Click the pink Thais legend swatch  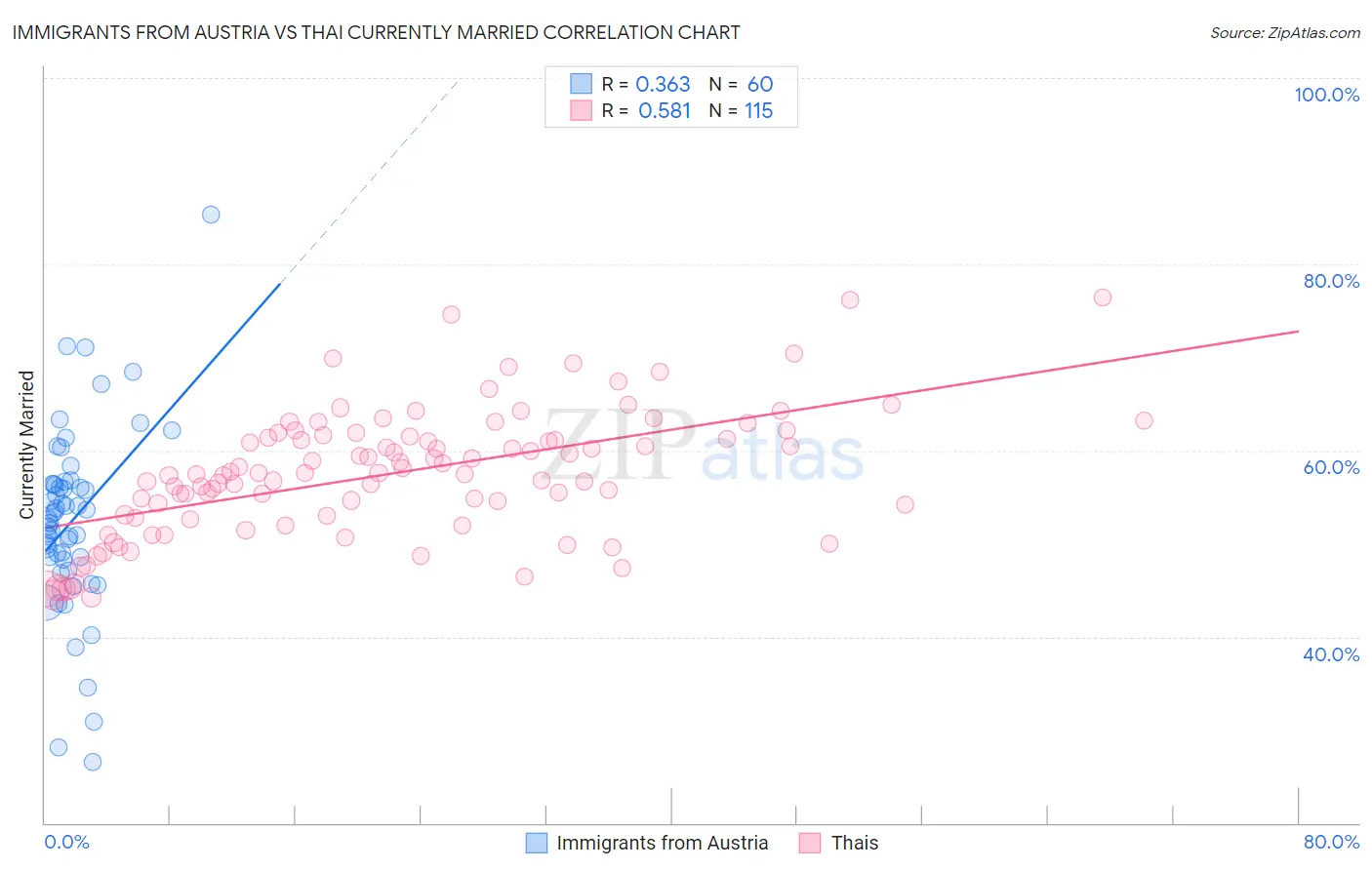[810, 843]
